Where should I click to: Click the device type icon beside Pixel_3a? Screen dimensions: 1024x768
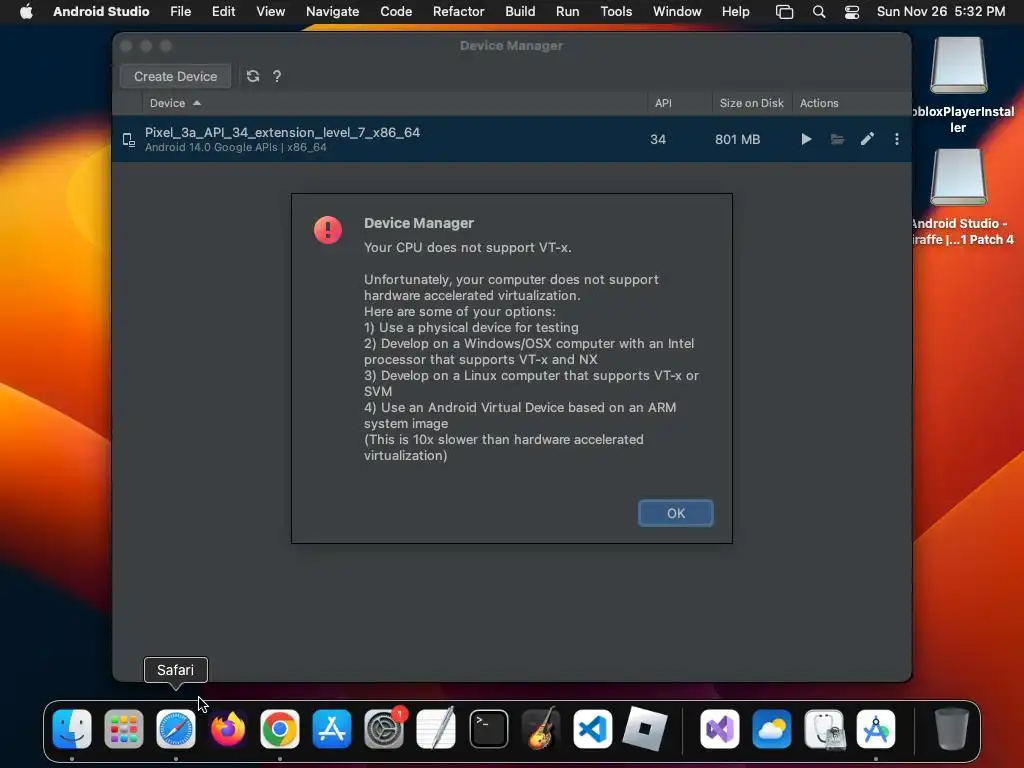(129, 140)
